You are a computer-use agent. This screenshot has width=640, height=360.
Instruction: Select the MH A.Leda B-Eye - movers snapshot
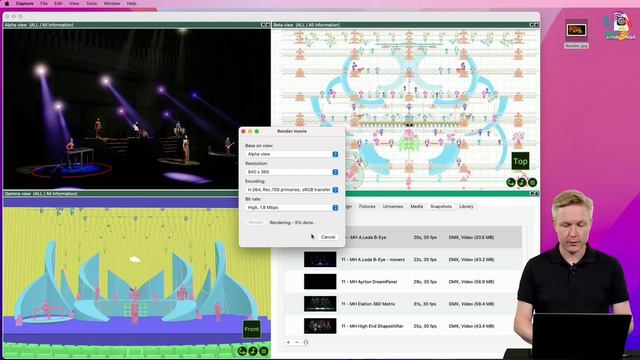(x=403, y=260)
